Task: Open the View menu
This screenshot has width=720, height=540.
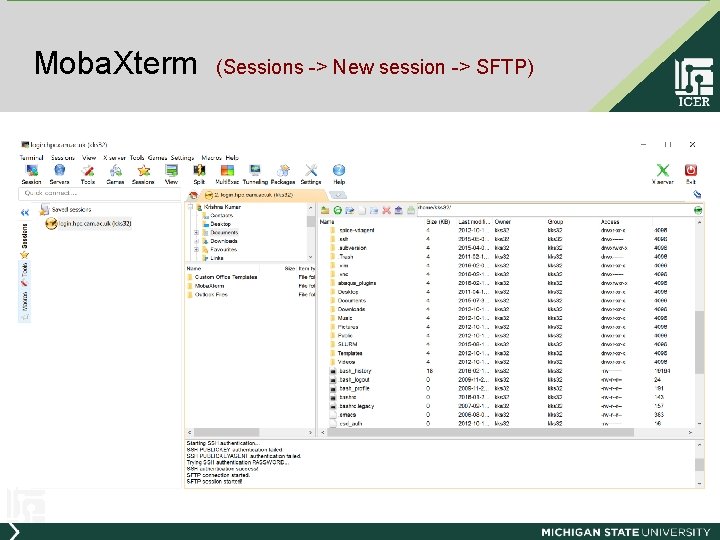Action: (89, 158)
